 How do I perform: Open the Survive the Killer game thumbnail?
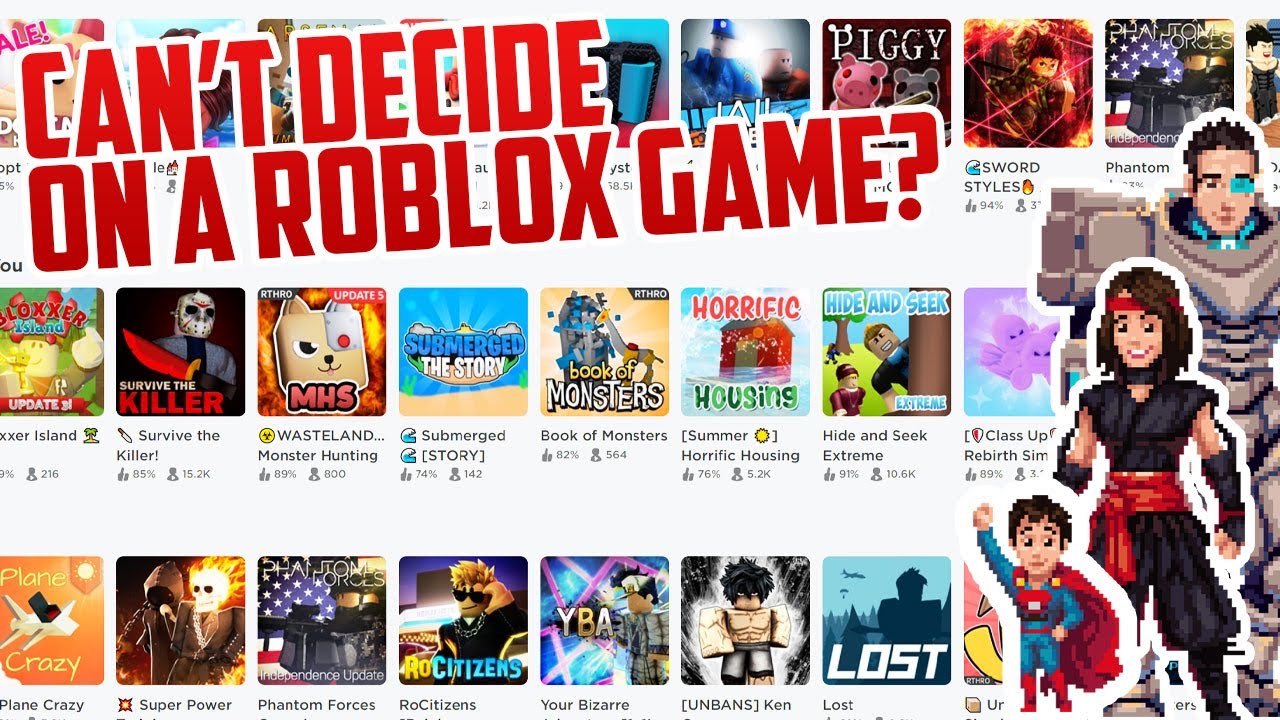tap(180, 352)
